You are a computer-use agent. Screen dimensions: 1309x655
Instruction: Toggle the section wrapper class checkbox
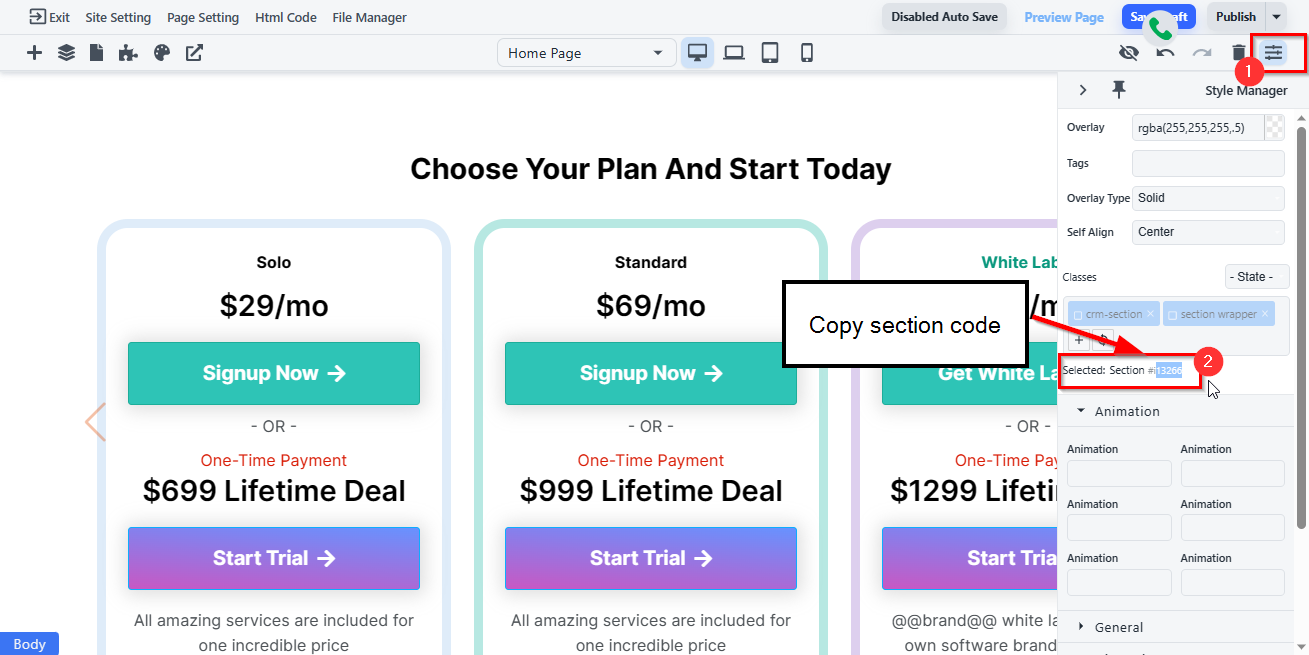click(x=1172, y=315)
